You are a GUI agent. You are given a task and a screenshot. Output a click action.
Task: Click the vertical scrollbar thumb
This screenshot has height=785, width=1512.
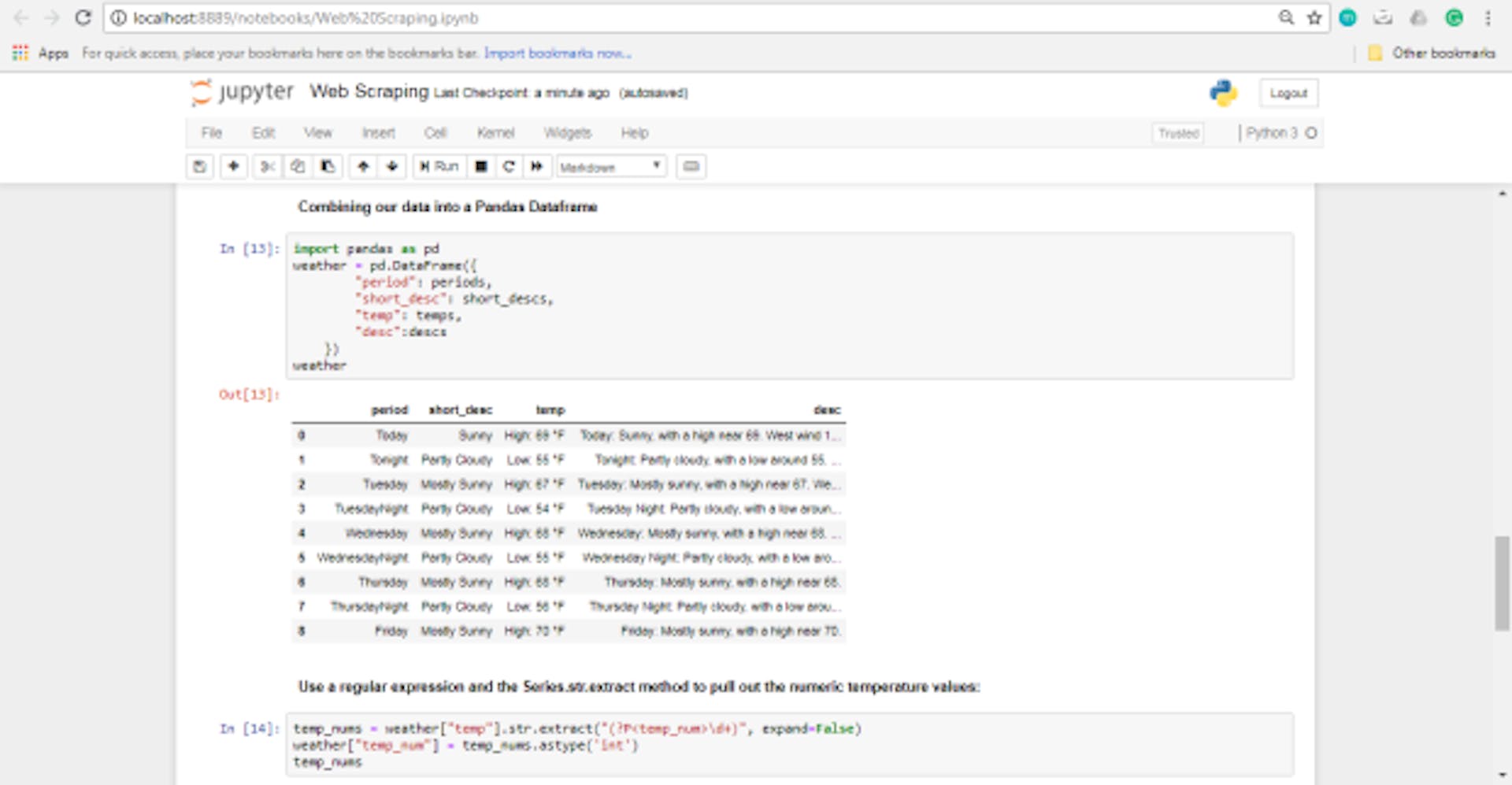(x=1502, y=583)
